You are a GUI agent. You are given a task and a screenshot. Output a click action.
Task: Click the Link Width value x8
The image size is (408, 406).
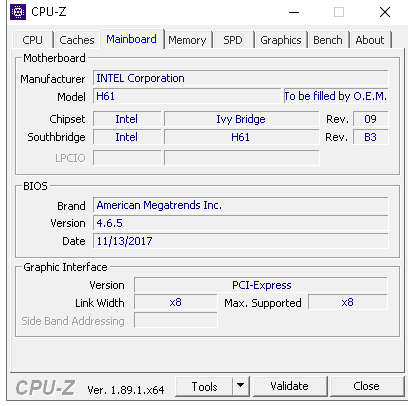(175, 302)
